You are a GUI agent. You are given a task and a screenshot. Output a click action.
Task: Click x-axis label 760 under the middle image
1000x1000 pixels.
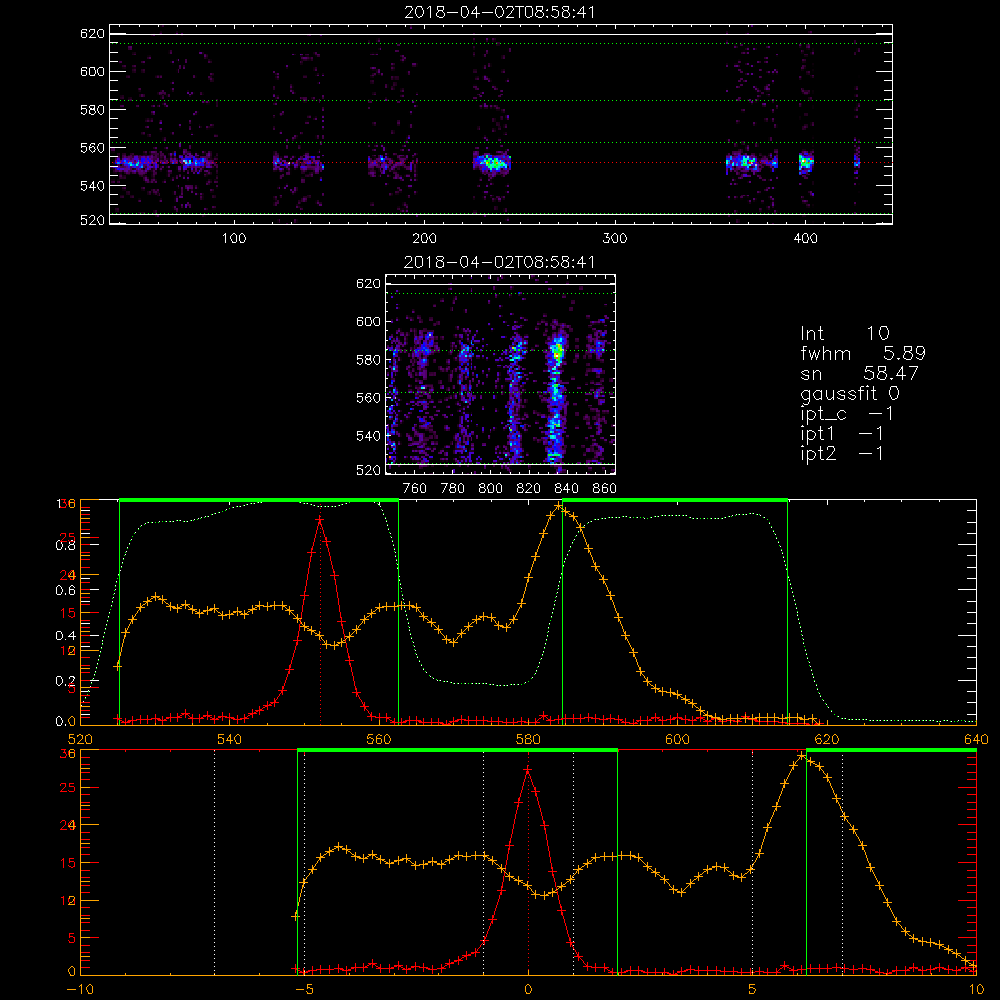click(415, 489)
